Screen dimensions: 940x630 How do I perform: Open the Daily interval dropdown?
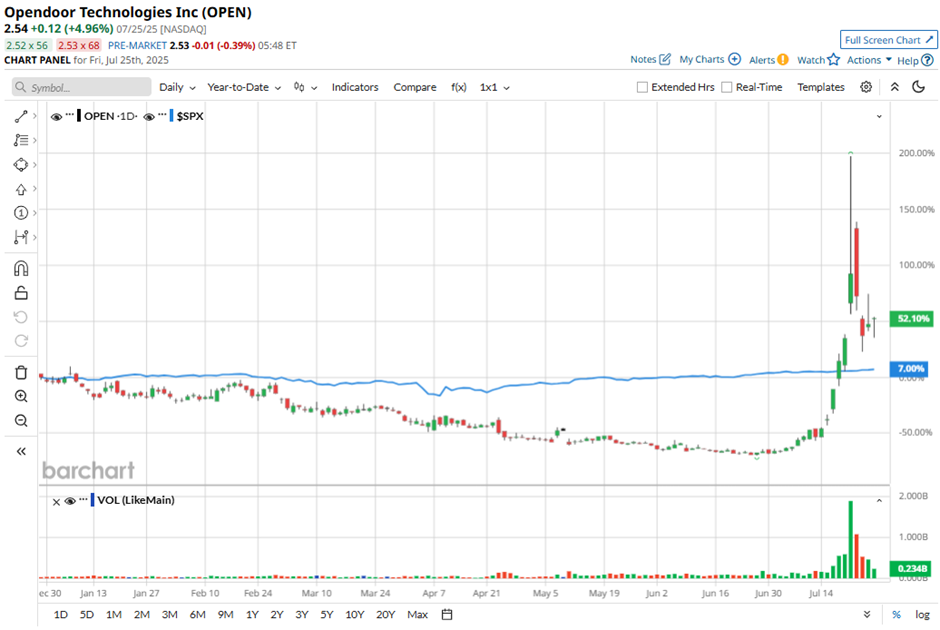[x=177, y=88]
